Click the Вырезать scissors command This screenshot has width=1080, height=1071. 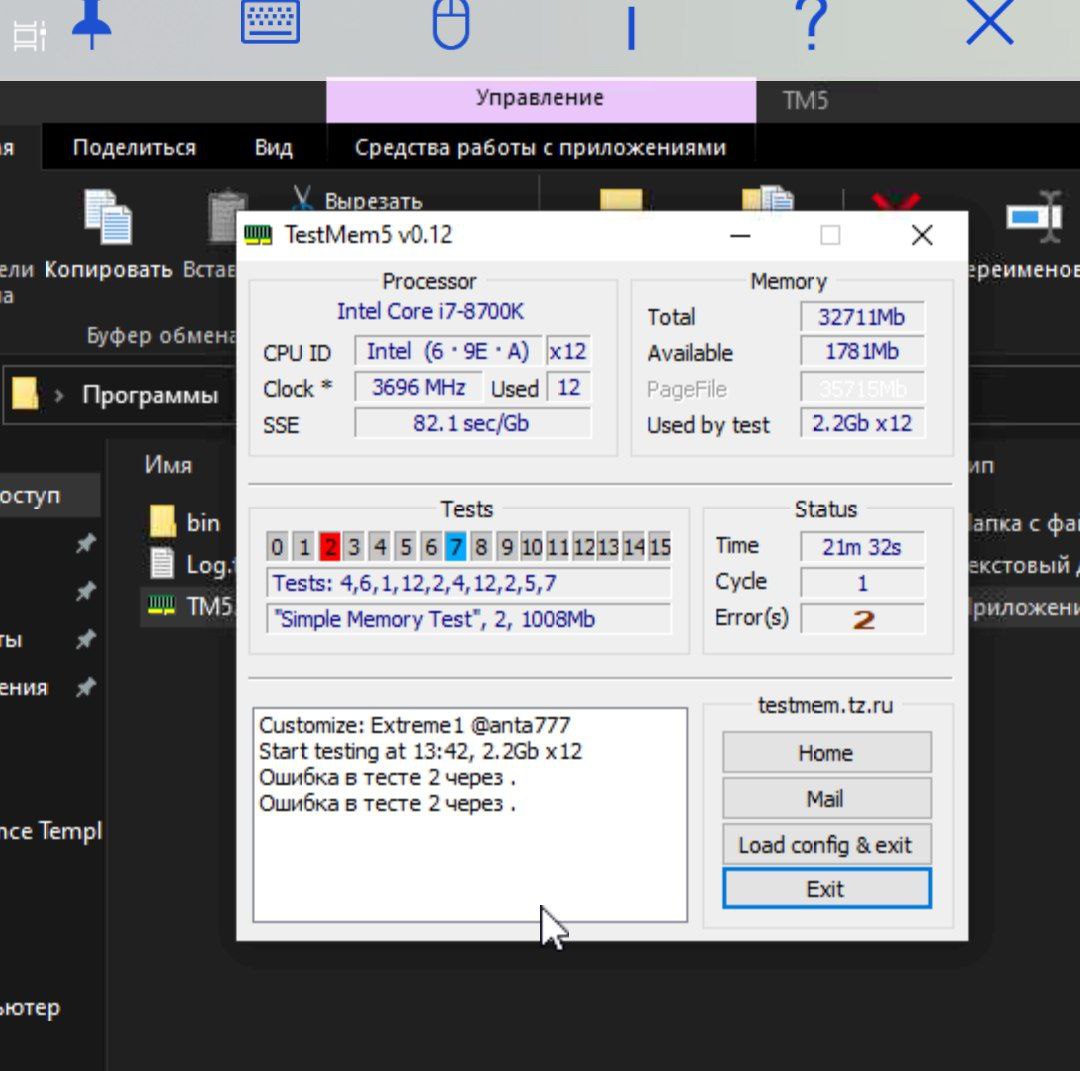[358, 200]
